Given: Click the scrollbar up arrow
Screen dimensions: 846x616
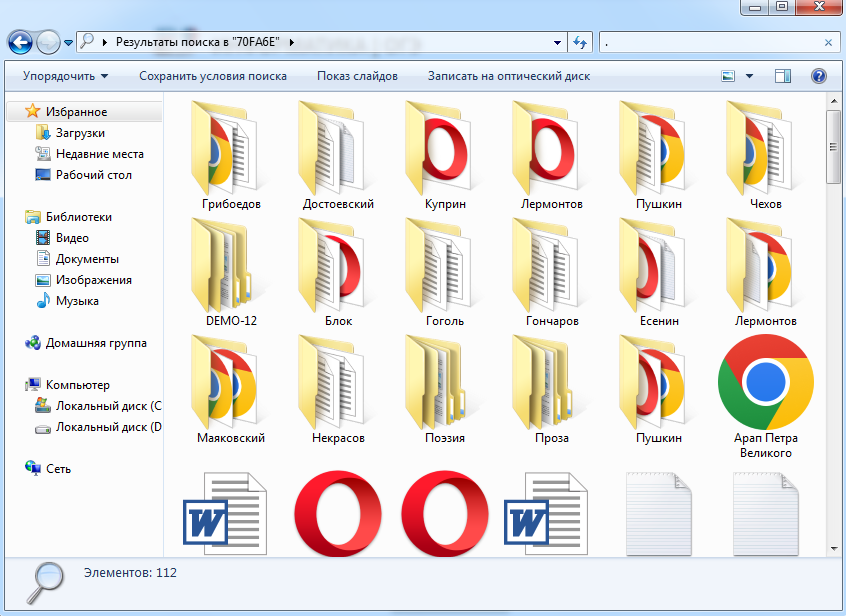Looking at the screenshot, I should pos(834,101).
